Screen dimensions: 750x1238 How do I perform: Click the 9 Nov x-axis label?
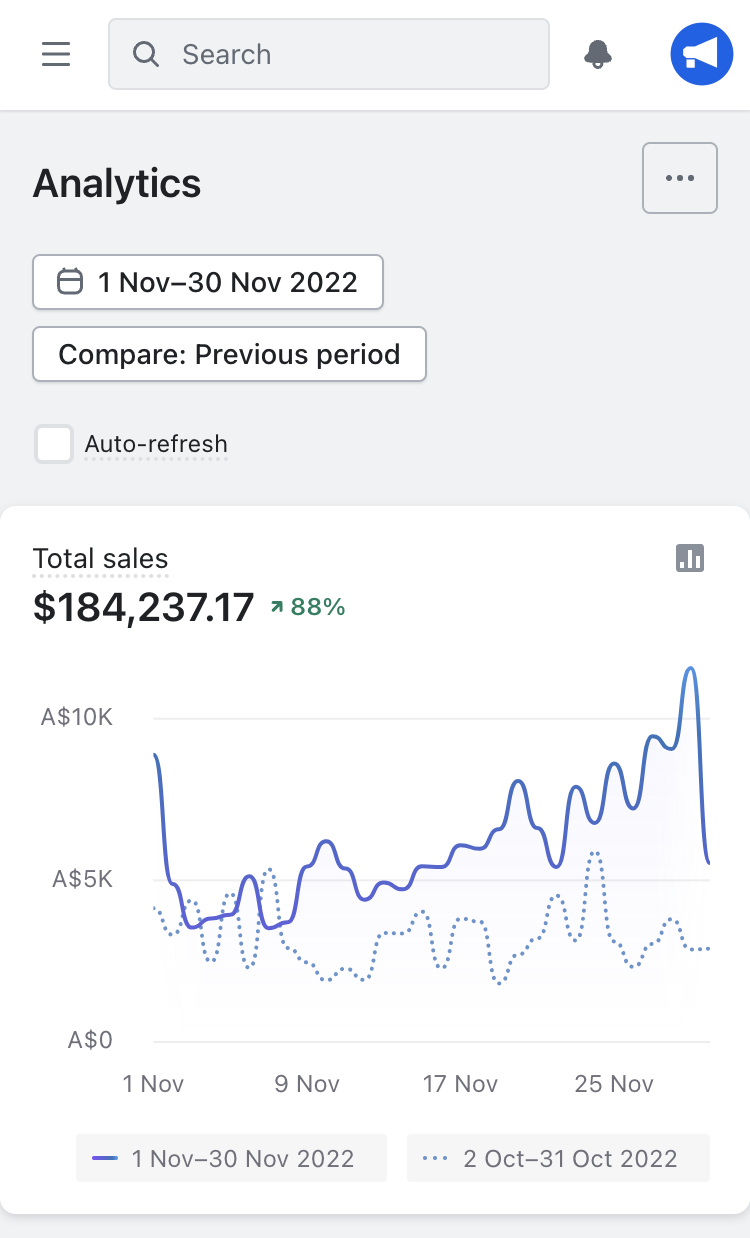[307, 1084]
